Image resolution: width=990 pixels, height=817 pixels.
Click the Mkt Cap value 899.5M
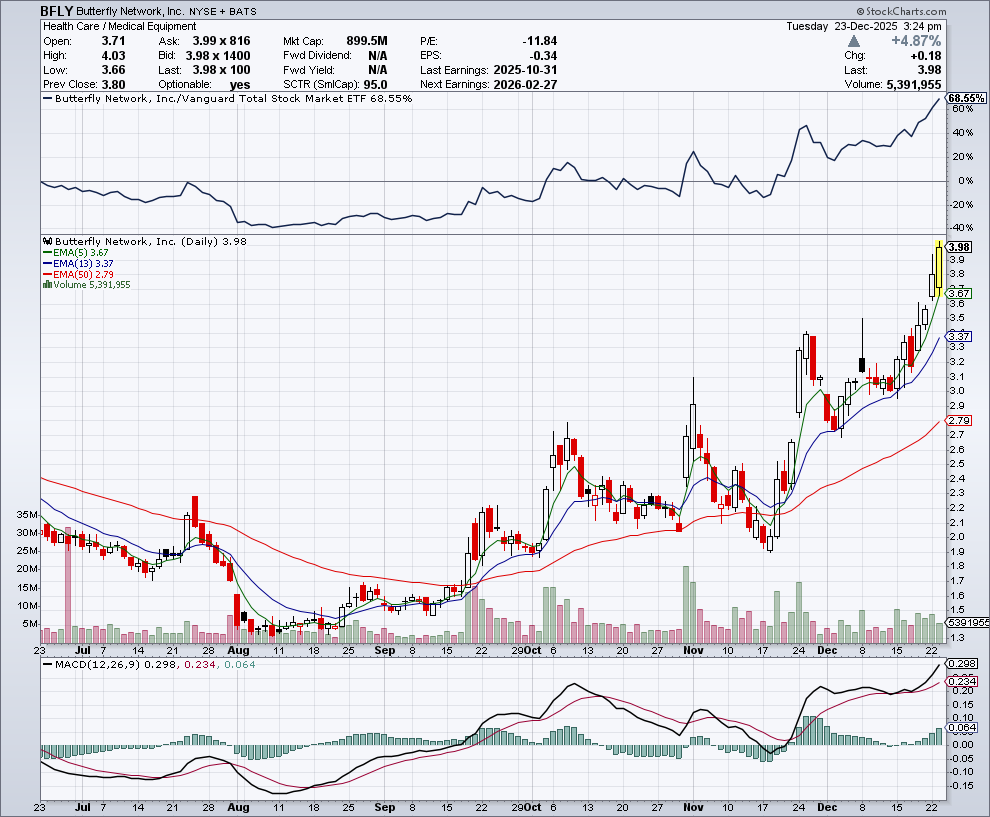pyautogui.click(x=367, y=40)
